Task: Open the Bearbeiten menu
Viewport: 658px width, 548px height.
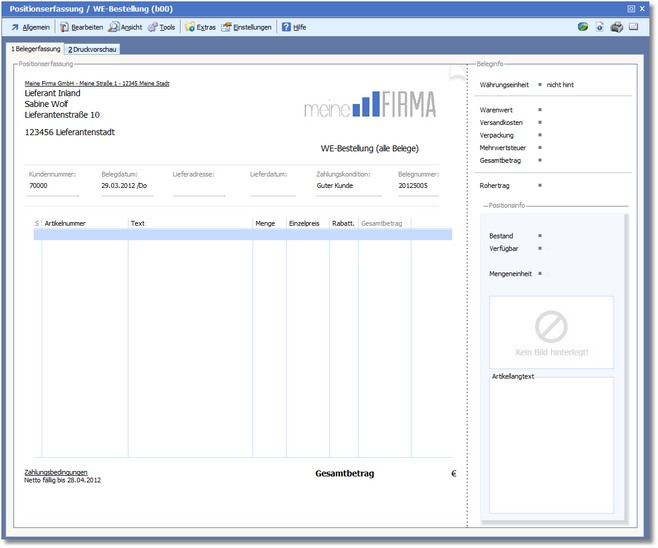Action: (x=81, y=27)
